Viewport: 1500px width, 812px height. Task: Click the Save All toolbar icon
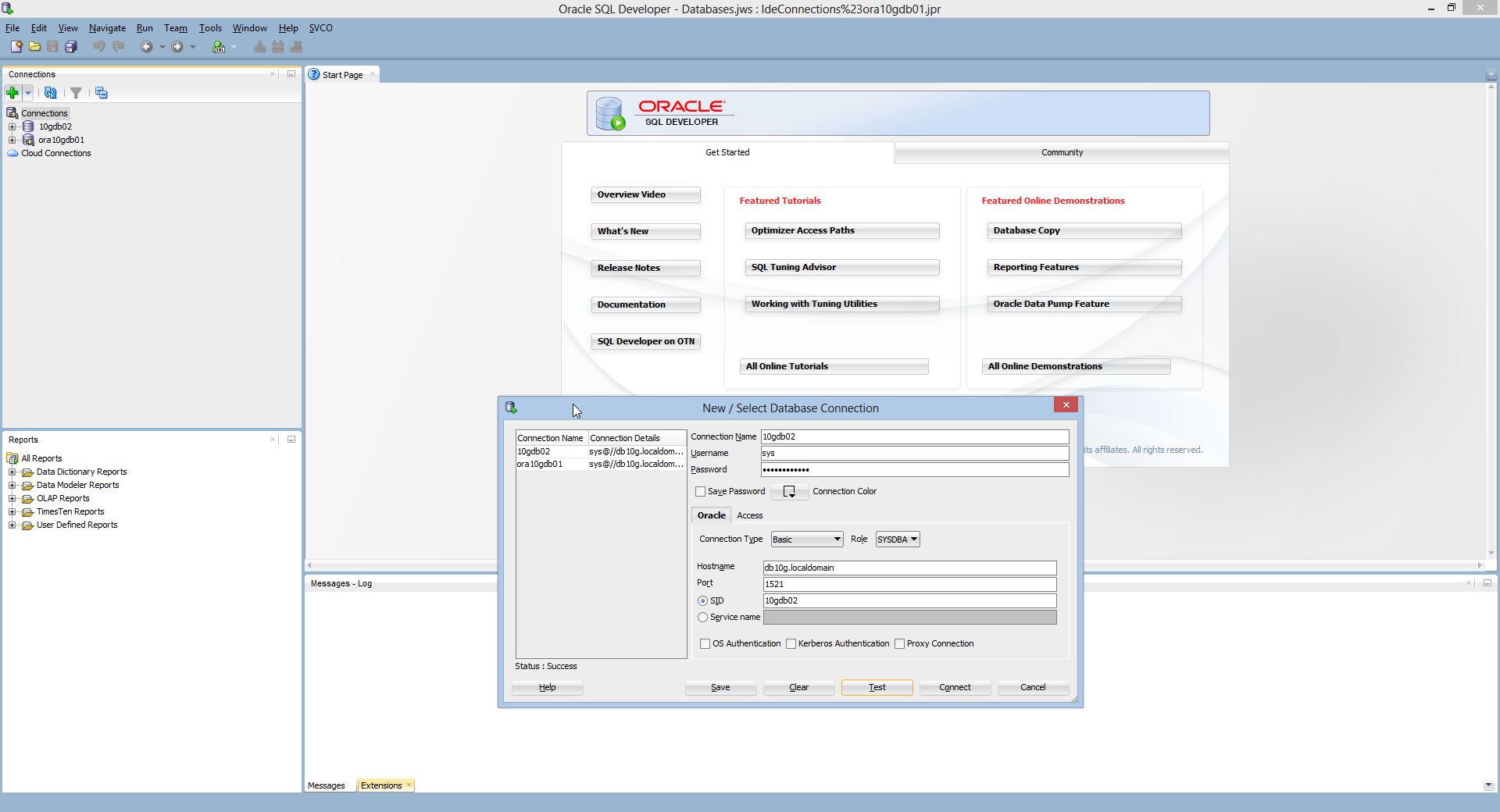coord(70,47)
